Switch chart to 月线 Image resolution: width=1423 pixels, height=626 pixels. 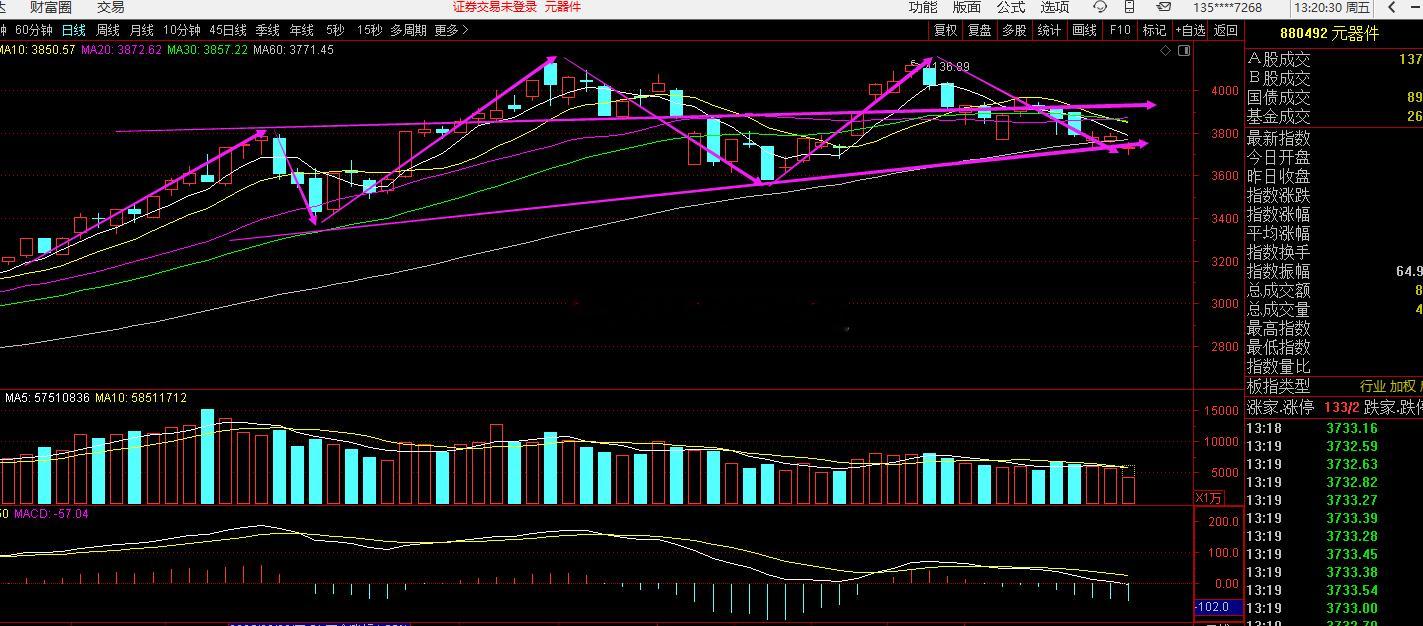(142, 30)
